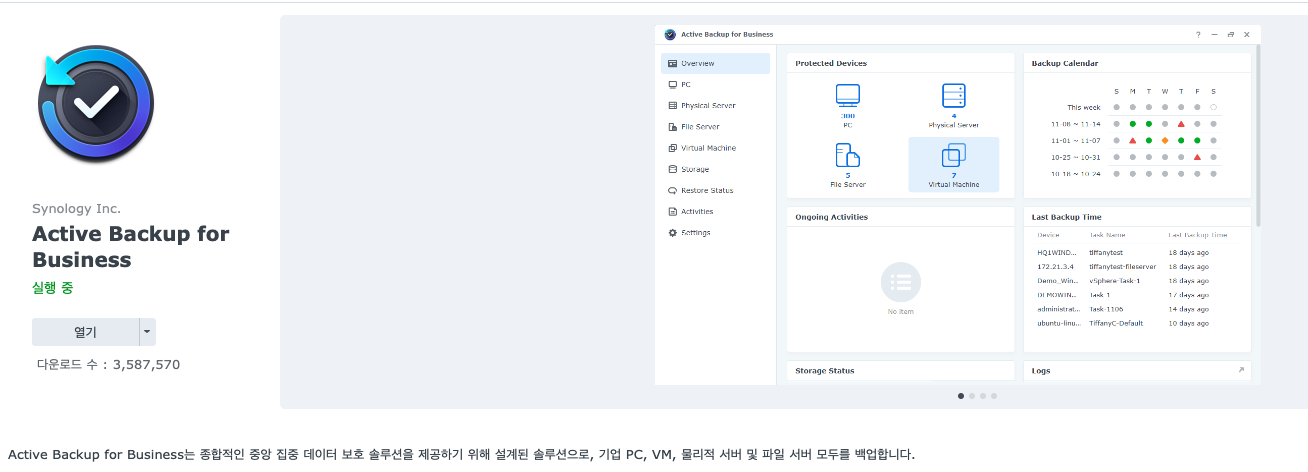Select the third carousel dot
The width and height of the screenshot is (1308, 472).
point(983,396)
